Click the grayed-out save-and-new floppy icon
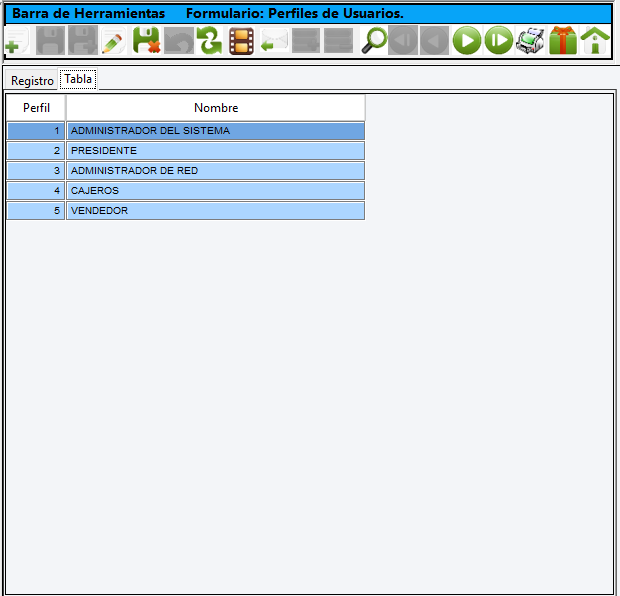Screen dimensions: 620x596 83,40
